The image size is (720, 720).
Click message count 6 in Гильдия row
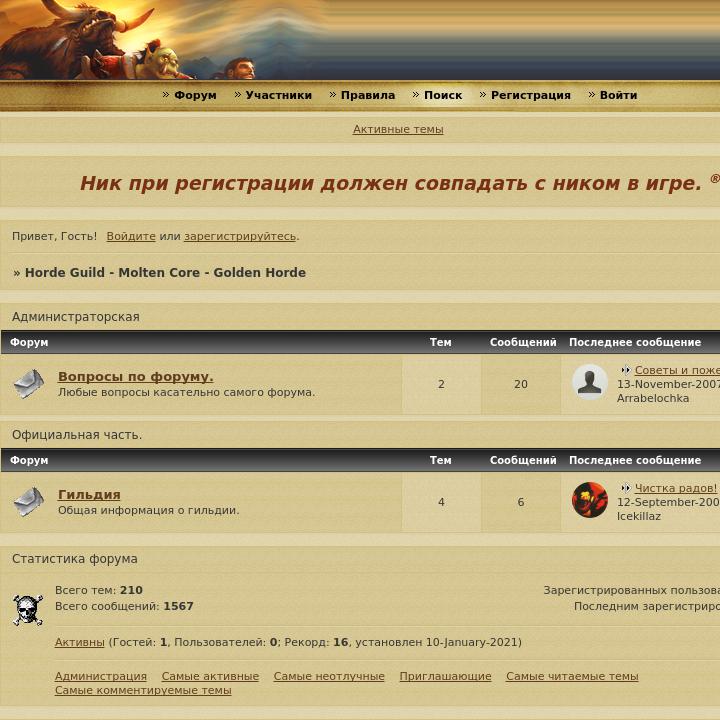[x=521, y=502]
